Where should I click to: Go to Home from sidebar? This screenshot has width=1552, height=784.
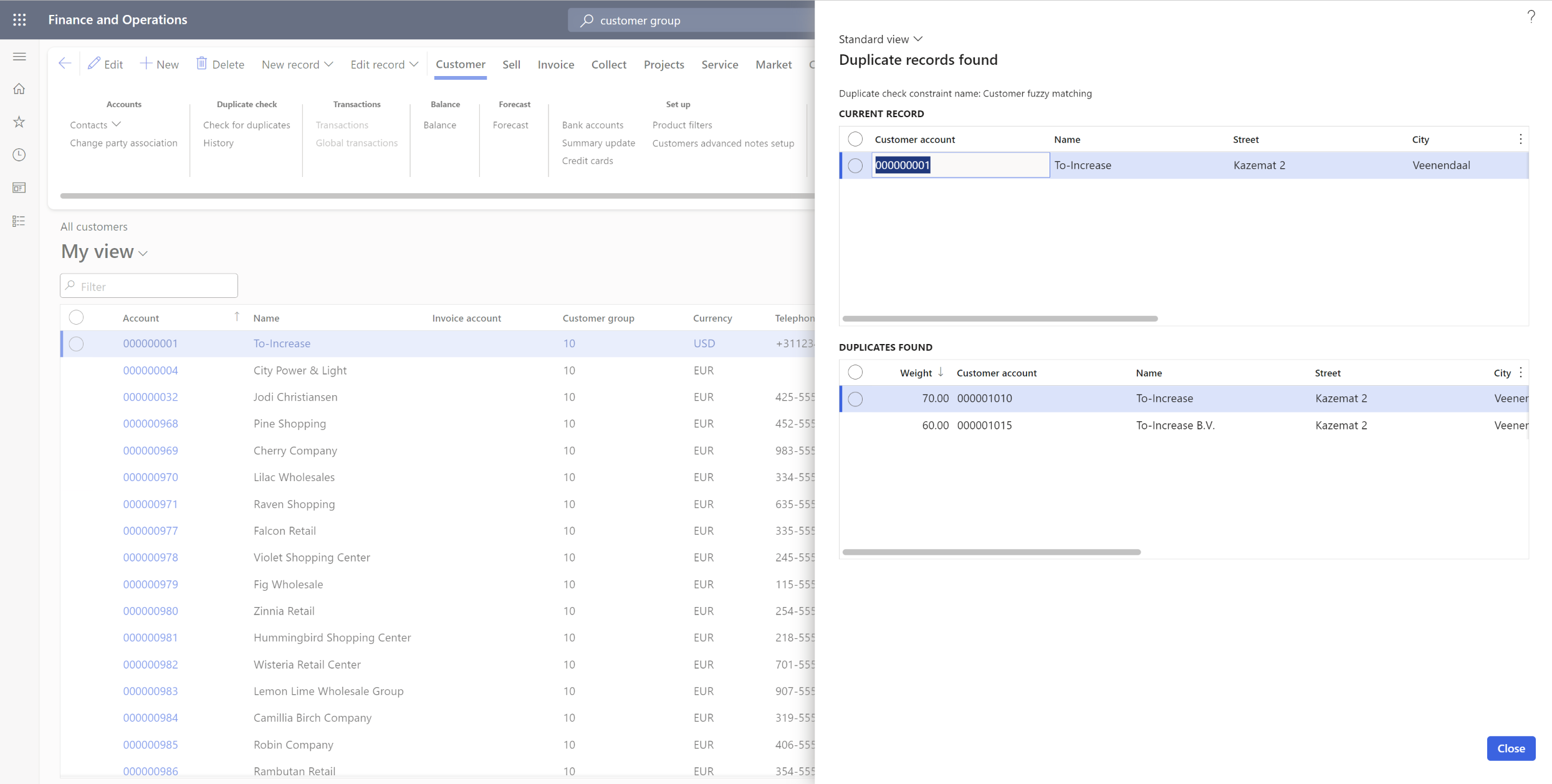tap(19, 89)
